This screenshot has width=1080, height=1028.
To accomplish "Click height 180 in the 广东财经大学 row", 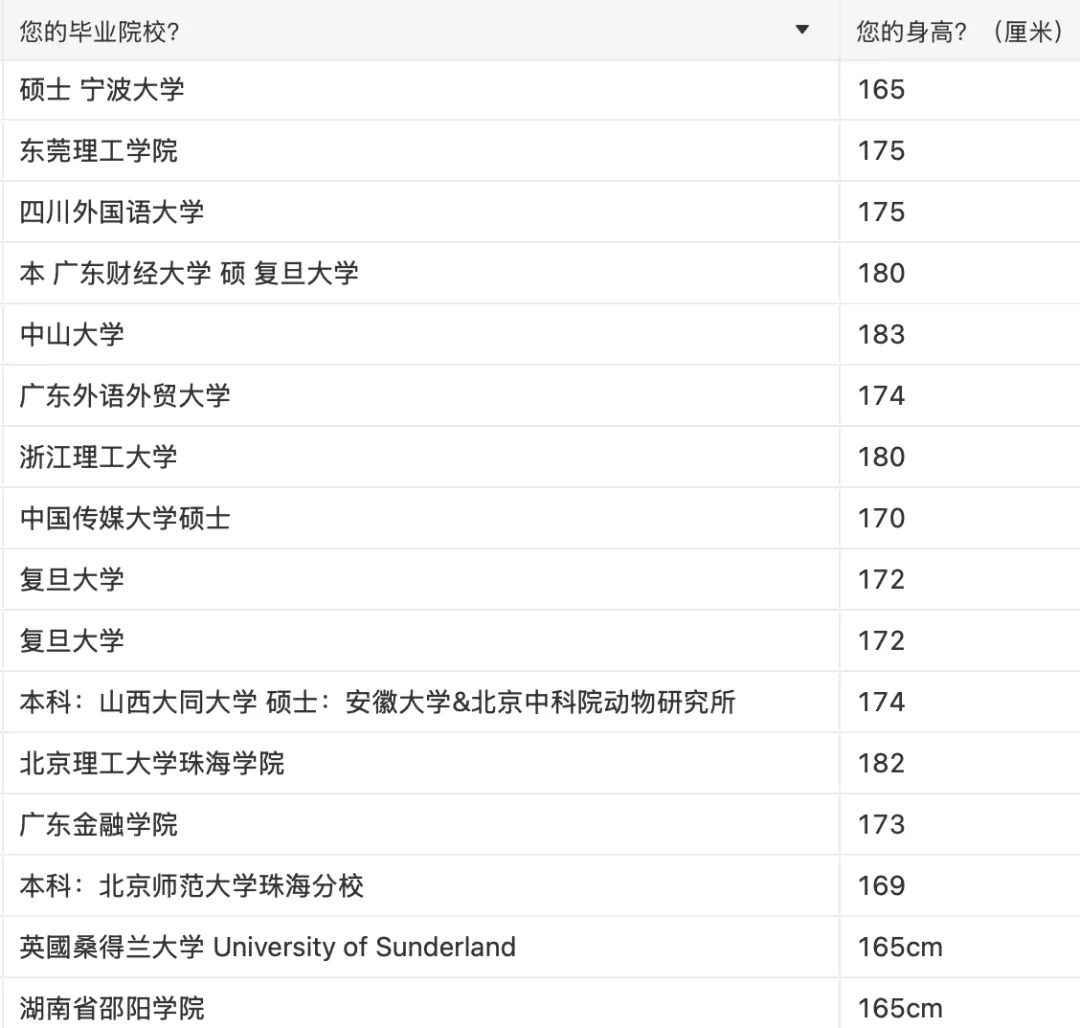I will pyautogui.click(x=960, y=273).
